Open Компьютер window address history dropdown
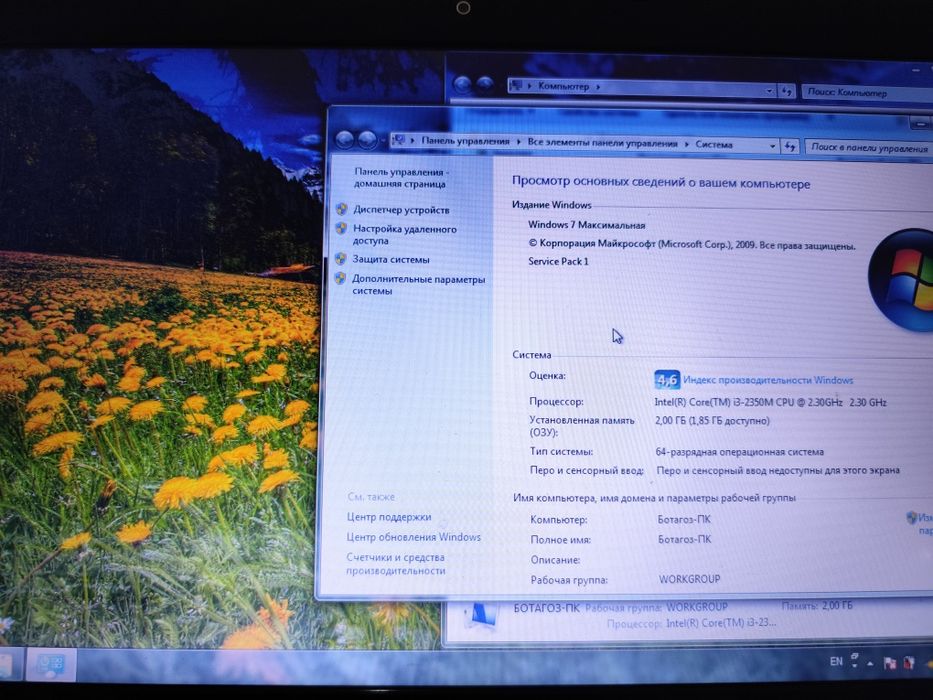Image resolution: width=933 pixels, height=700 pixels. pyautogui.click(x=769, y=90)
